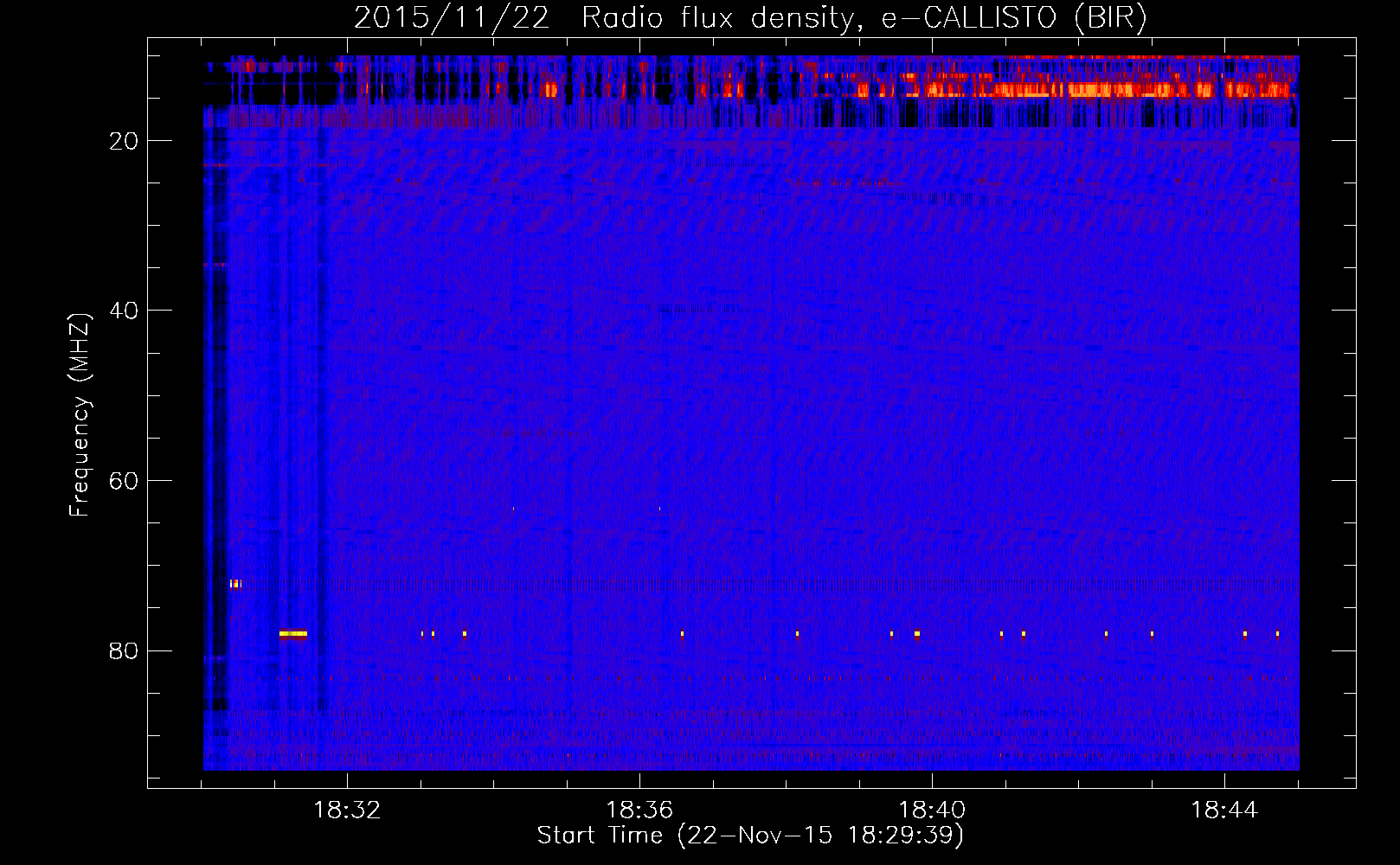Viewport: 1400px width, 865px height.
Task: Click the plot title mentioning e-CALLISTO (BIR)
Action: (750, 18)
